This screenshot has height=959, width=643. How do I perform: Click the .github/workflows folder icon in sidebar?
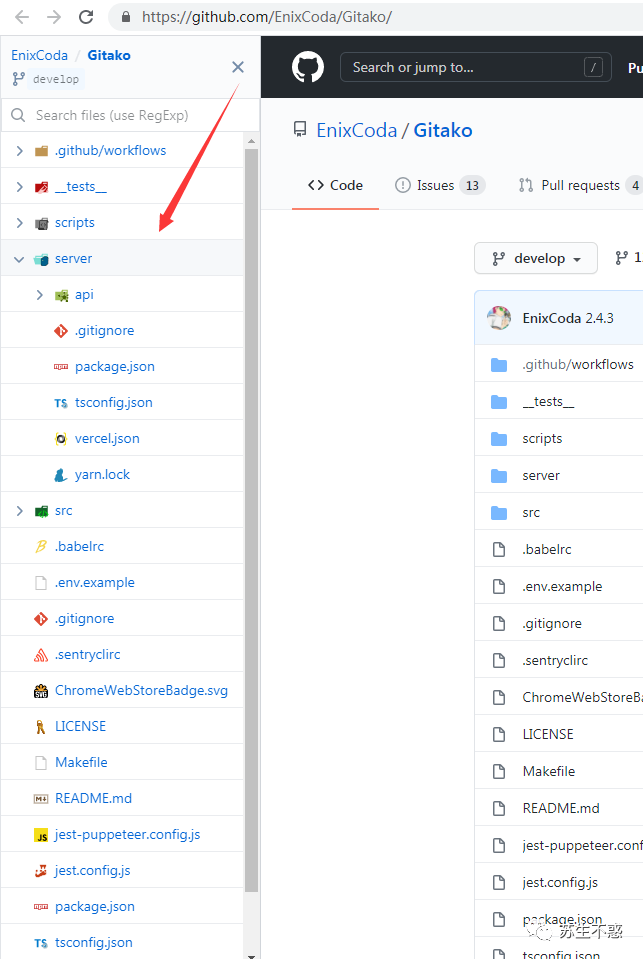[x=41, y=150]
